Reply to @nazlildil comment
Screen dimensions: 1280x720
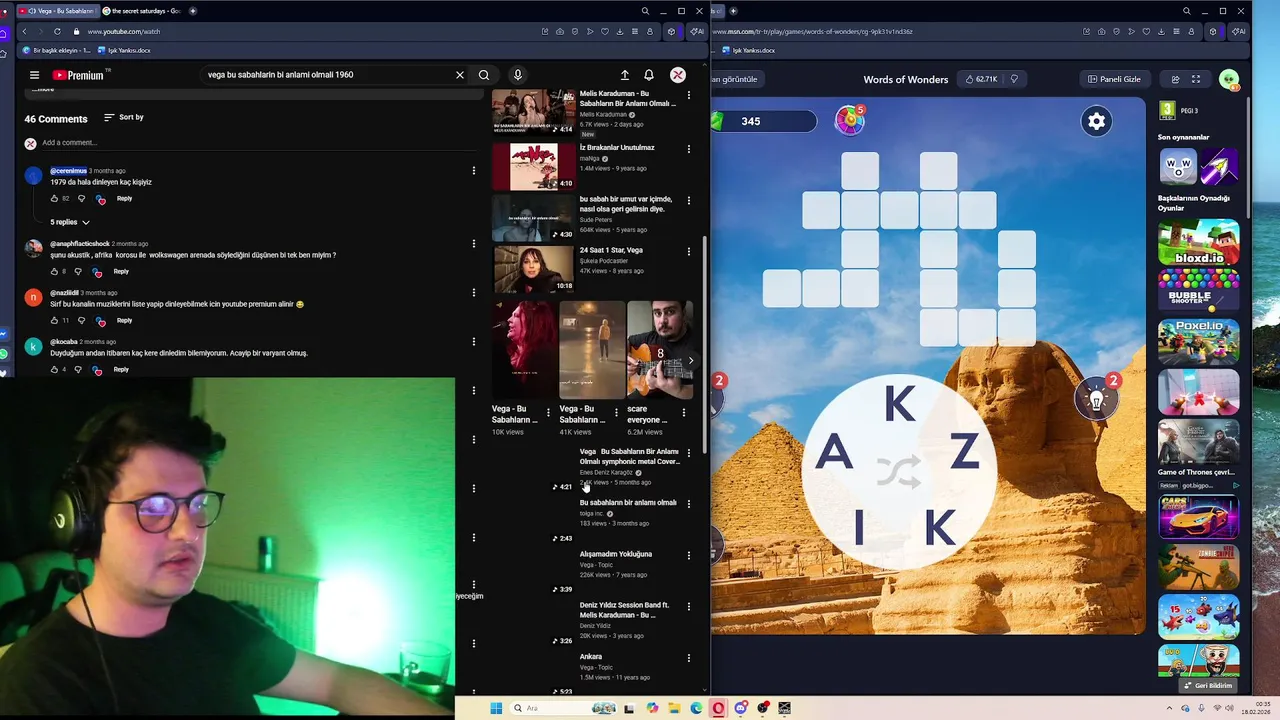coord(124,320)
